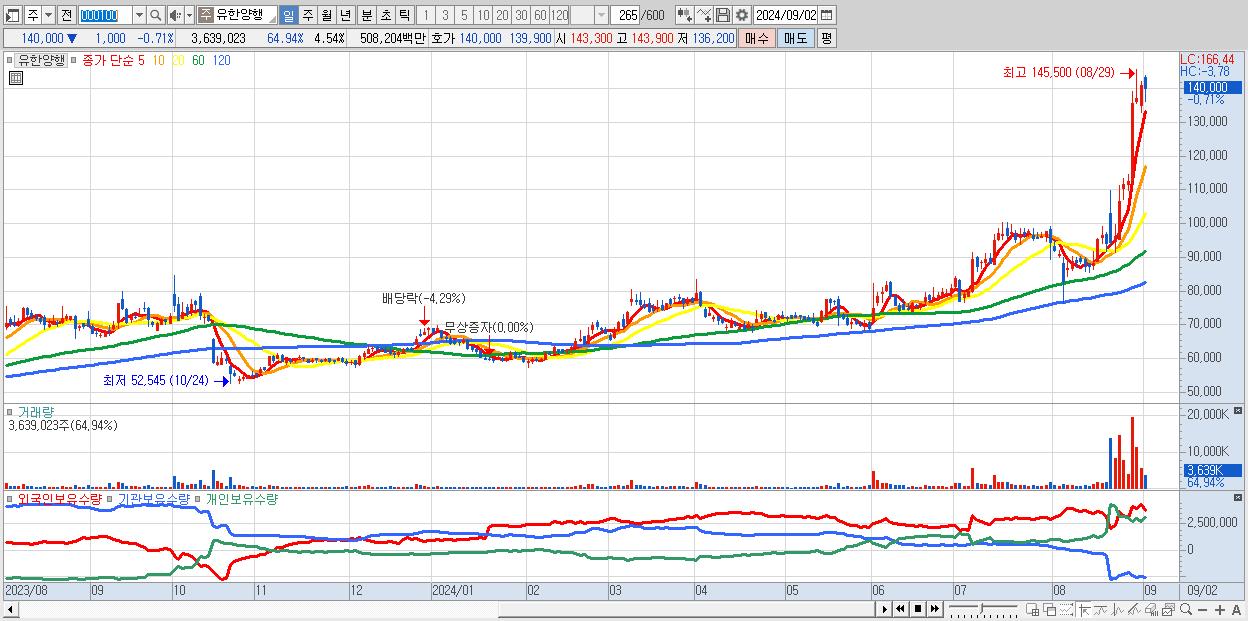Click the scrollbar right arrow
Image resolution: width=1248 pixels, height=621 pixels.
click(x=884, y=609)
